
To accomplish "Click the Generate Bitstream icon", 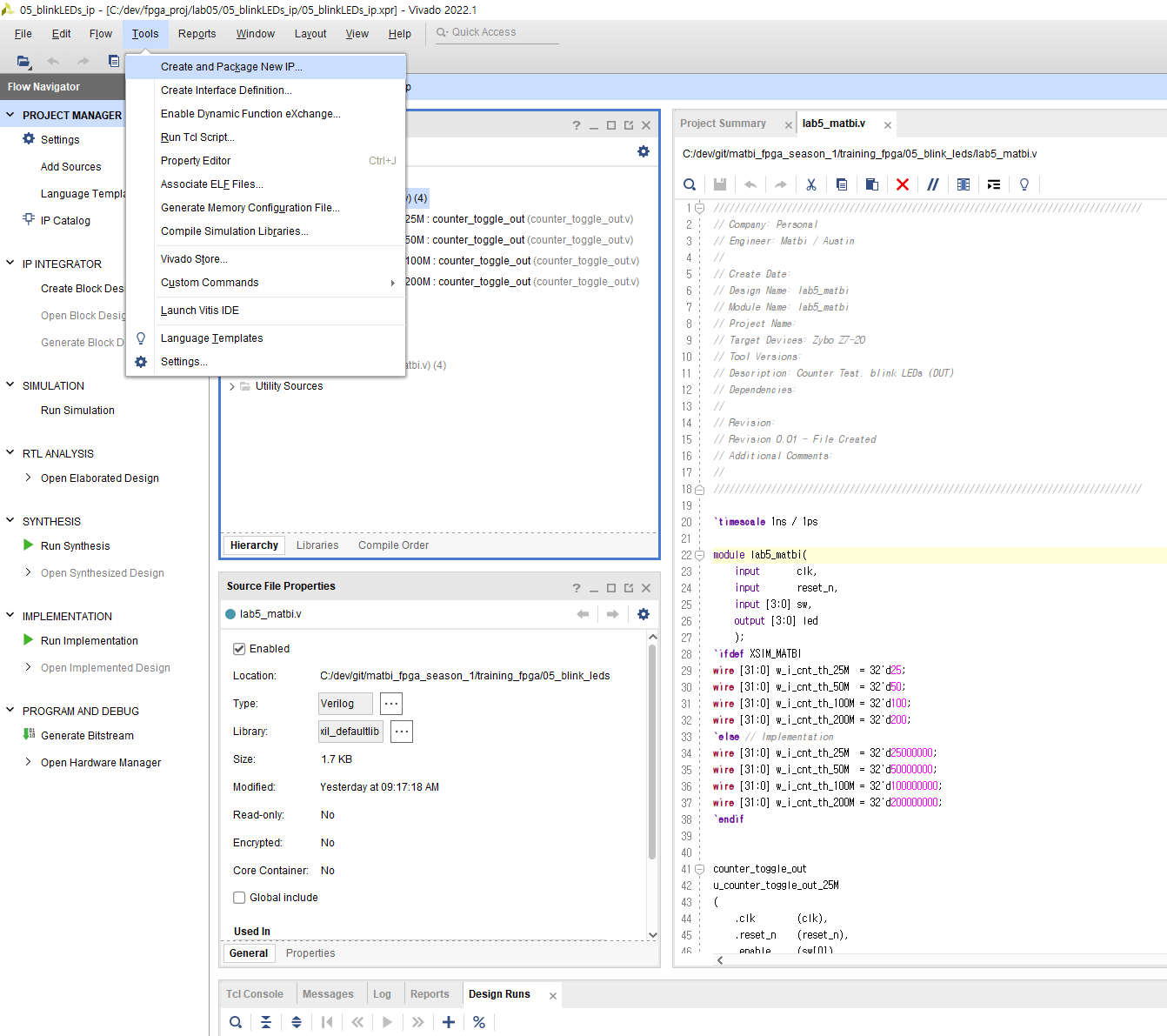I will tap(29, 735).
